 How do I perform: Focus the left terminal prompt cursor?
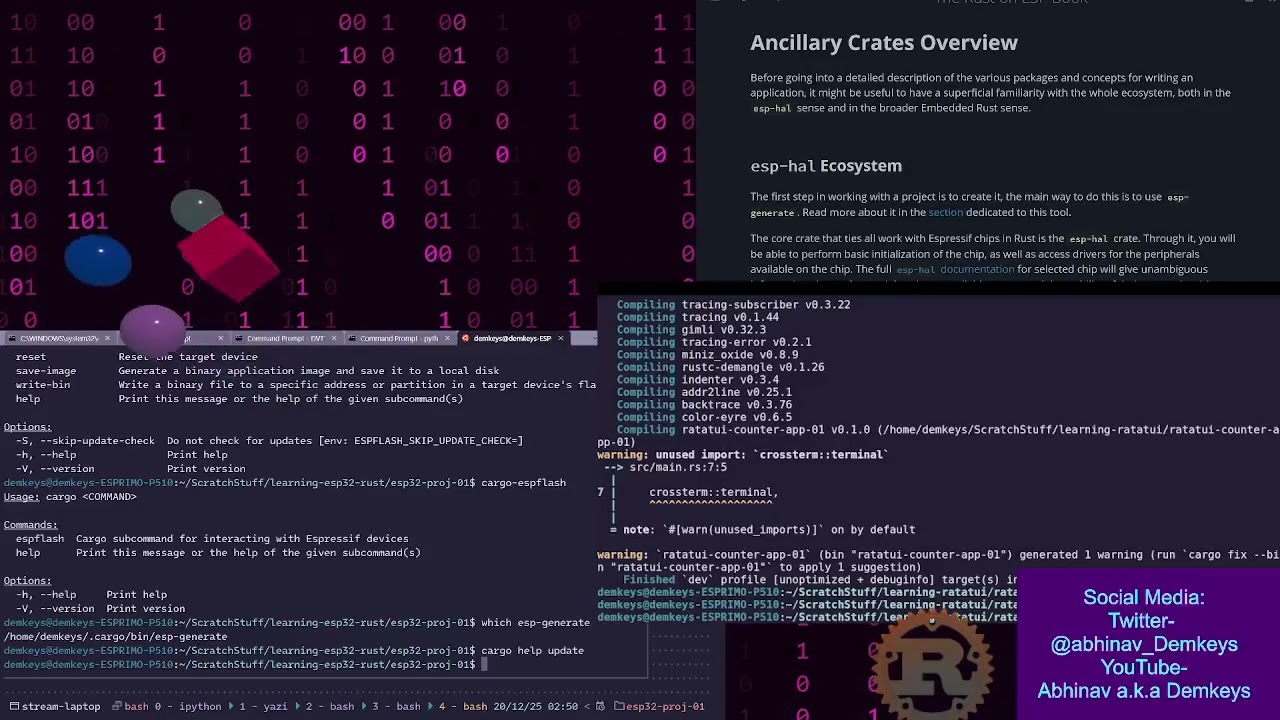coord(484,665)
